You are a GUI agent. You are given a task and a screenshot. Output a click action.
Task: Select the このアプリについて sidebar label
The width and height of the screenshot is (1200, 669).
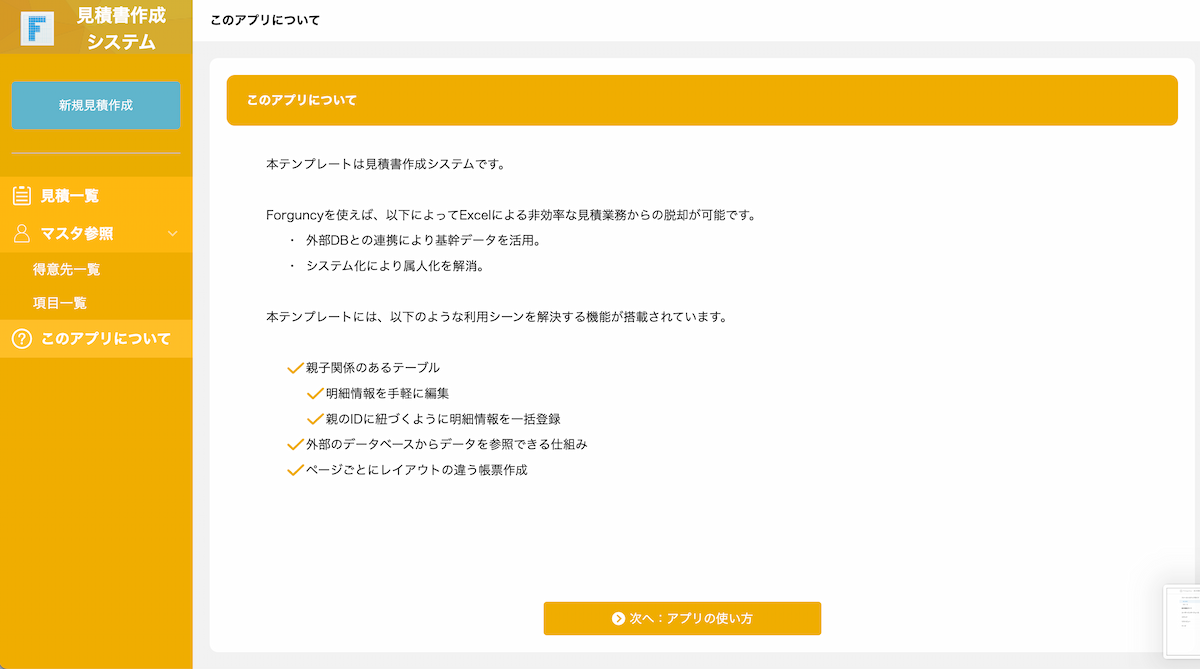[x=105, y=339]
